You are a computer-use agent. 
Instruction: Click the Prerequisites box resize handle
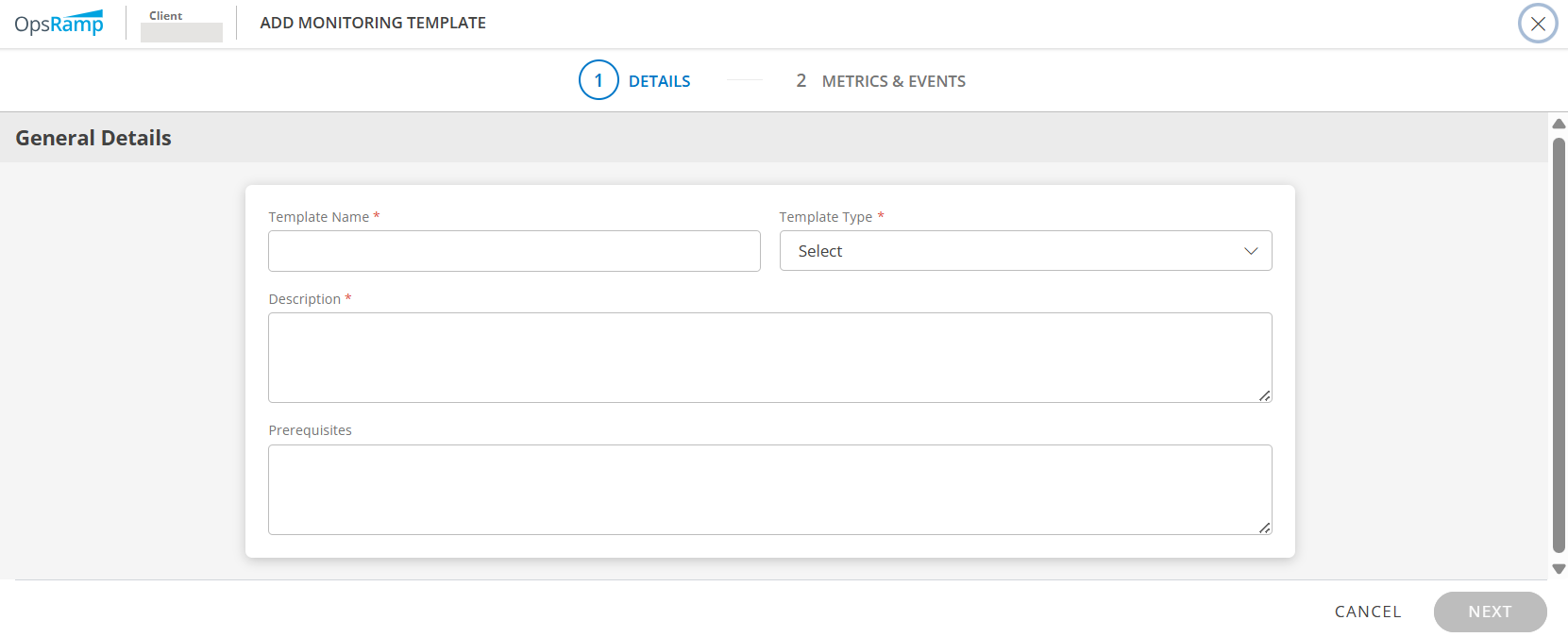click(1264, 528)
